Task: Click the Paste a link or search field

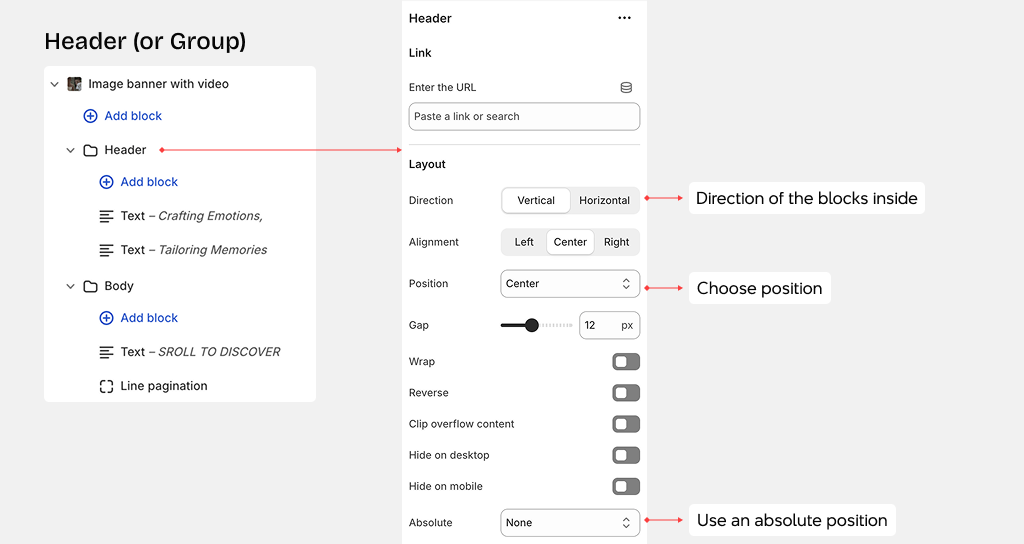Action: 524,117
